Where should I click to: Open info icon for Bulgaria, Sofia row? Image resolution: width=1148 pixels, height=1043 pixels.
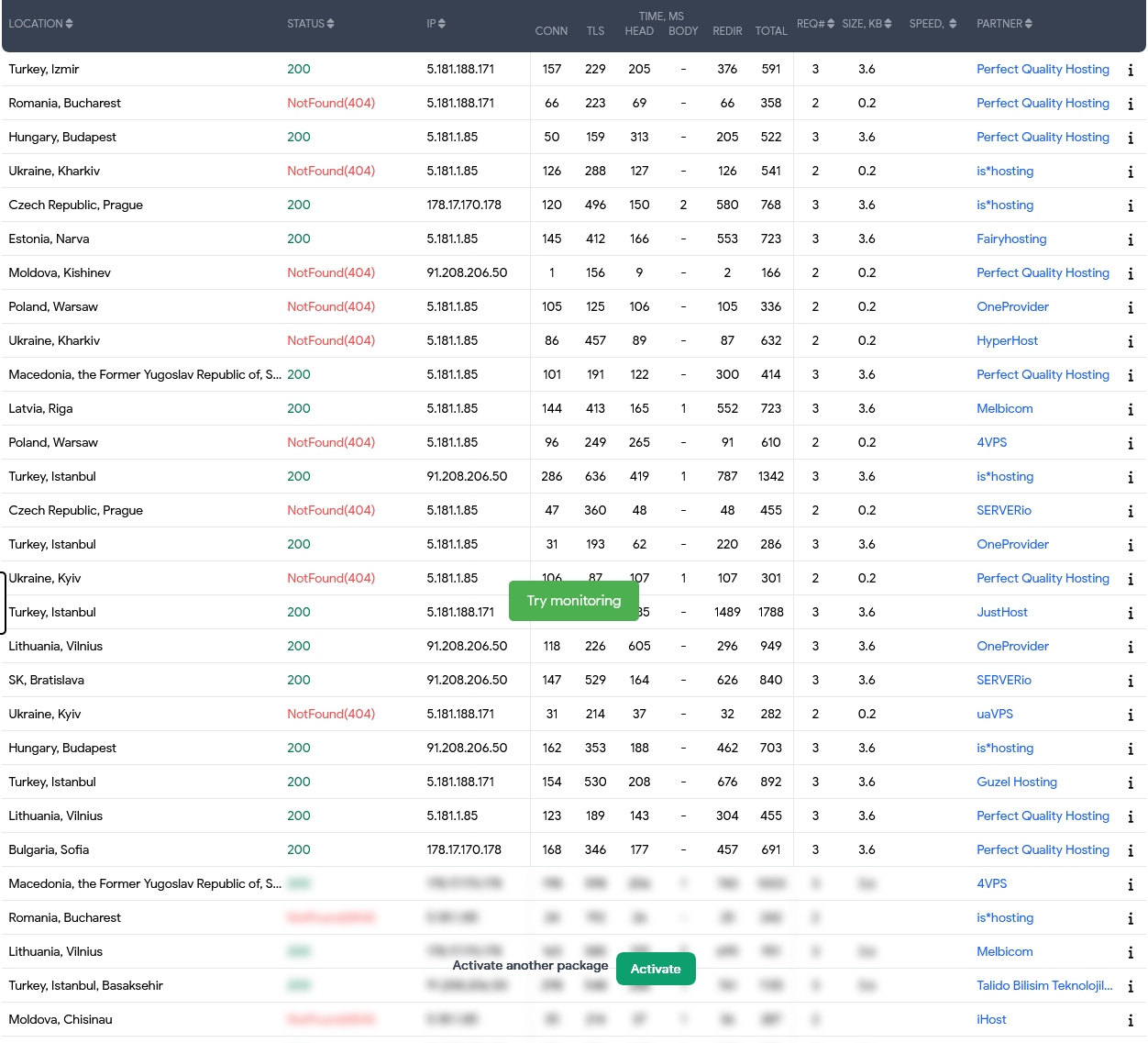pos(1130,850)
